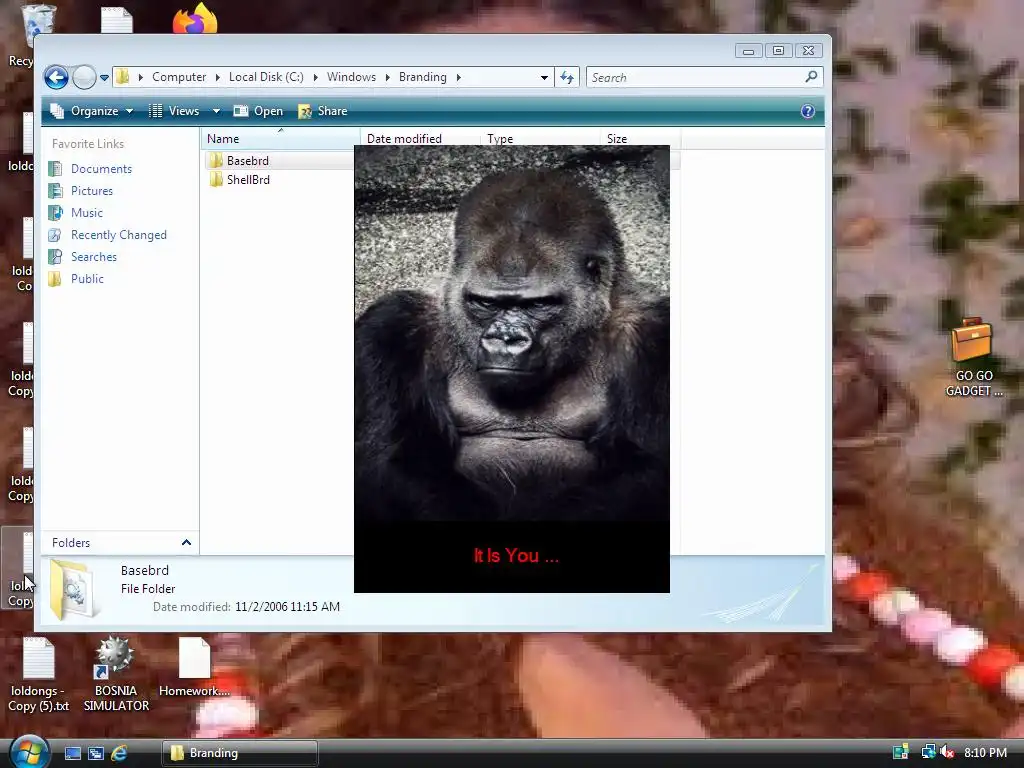Image resolution: width=1024 pixels, height=768 pixels.
Task: Minimize the Branding explorer window
Action: coord(748,51)
